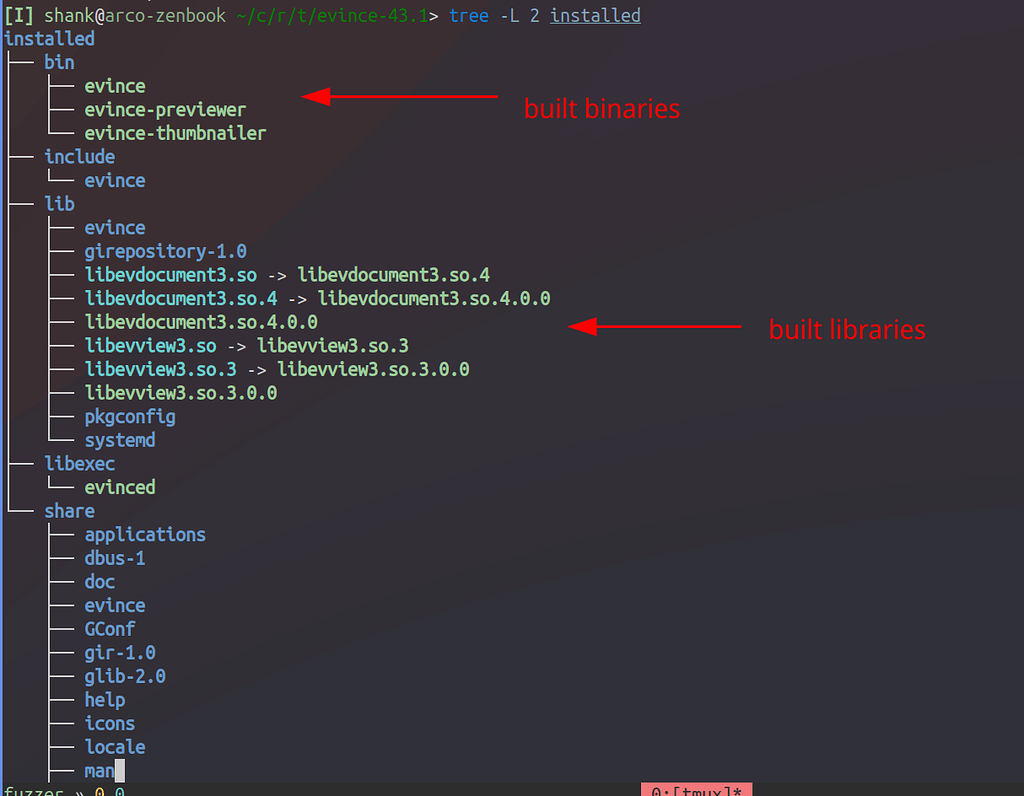1024x796 pixels.
Task: Select the evinced entry under libexec
Action: [119, 487]
